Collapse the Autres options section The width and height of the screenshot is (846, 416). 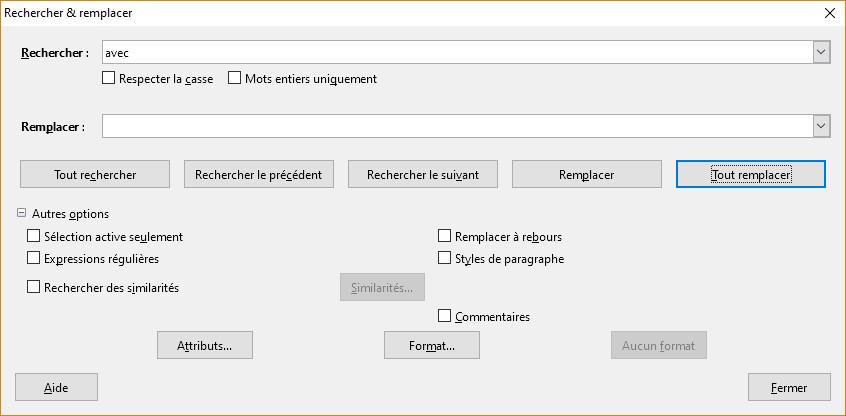[x=21, y=214]
